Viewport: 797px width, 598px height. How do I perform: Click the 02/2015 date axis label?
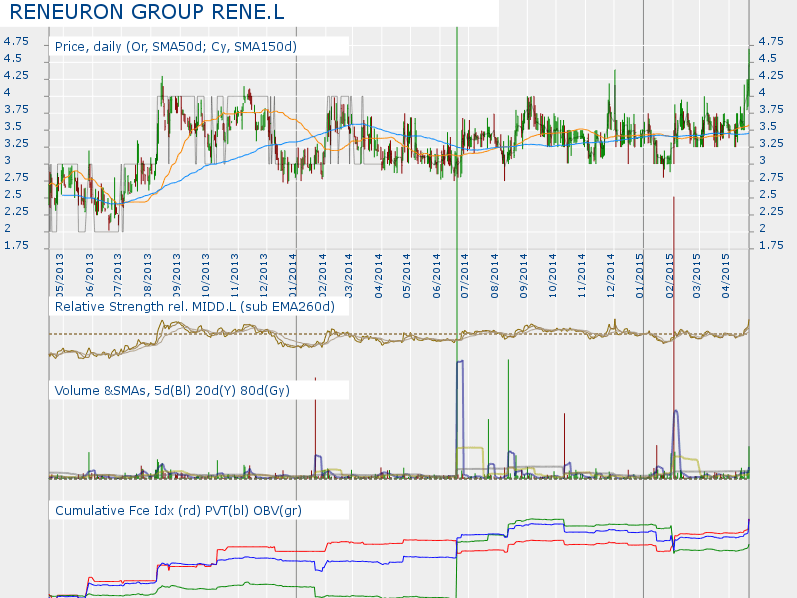(669, 276)
